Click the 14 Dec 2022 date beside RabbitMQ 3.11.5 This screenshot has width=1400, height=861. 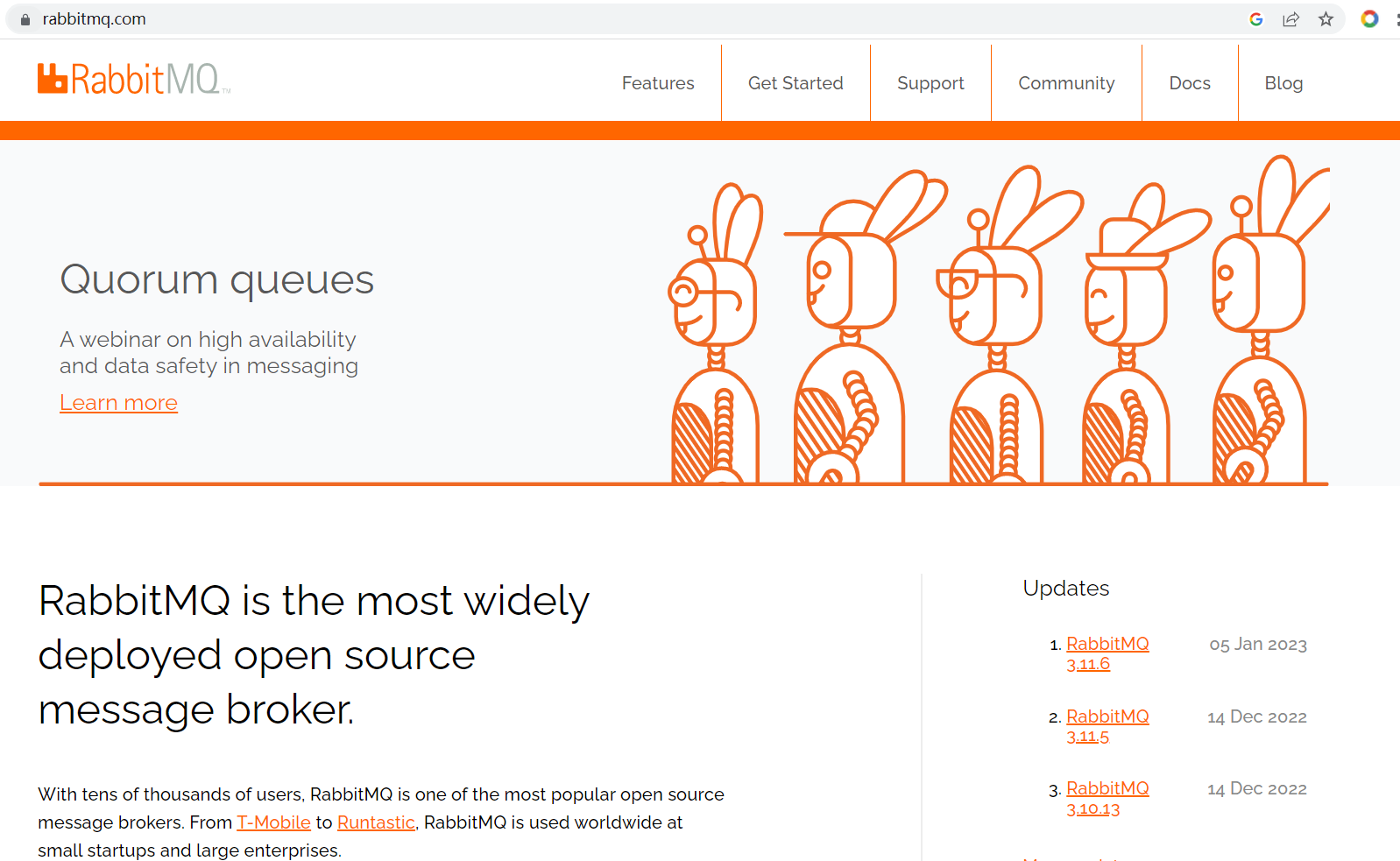pyautogui.click(x=1257, y=717)
